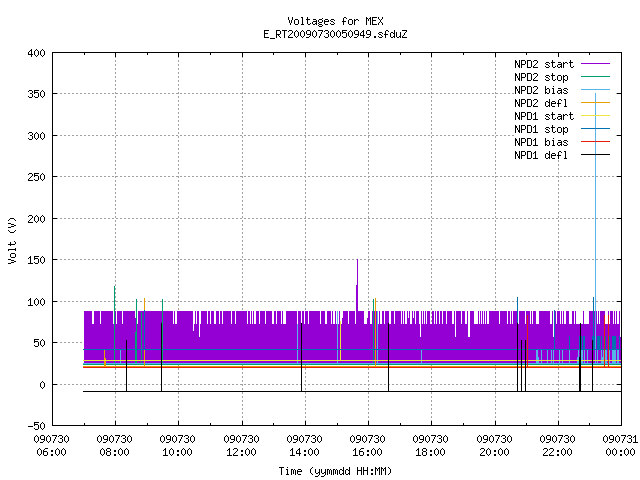
Task: Click the purple NPD2 start legend line
Action: click(x=595, y=64)
